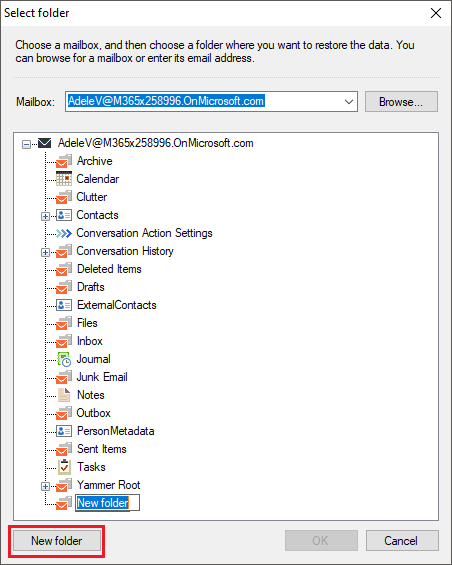Click the Outbox folder icon
The height and width of the screenshot is (565, 452).
point(64,413)
